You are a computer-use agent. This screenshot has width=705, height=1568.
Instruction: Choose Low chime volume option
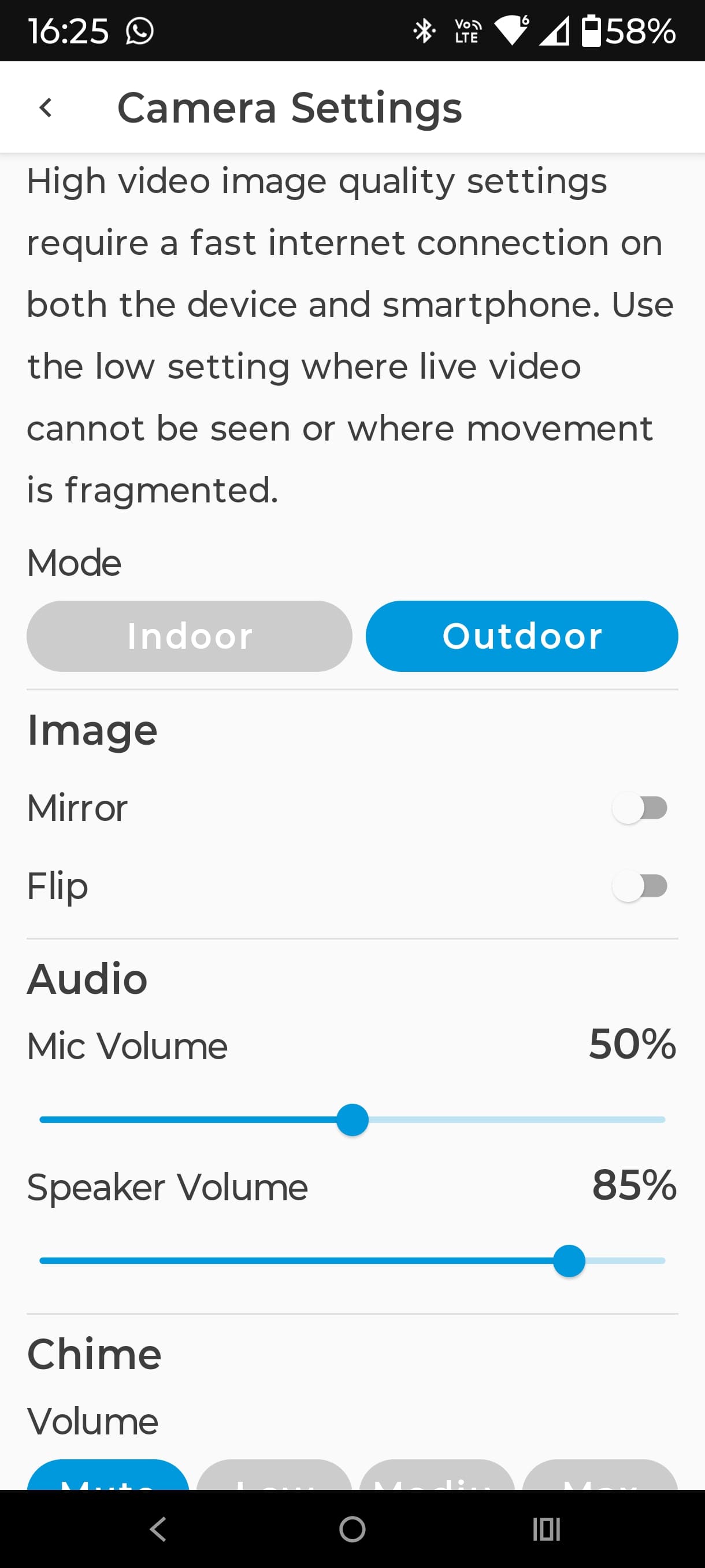pos(274,1476)
